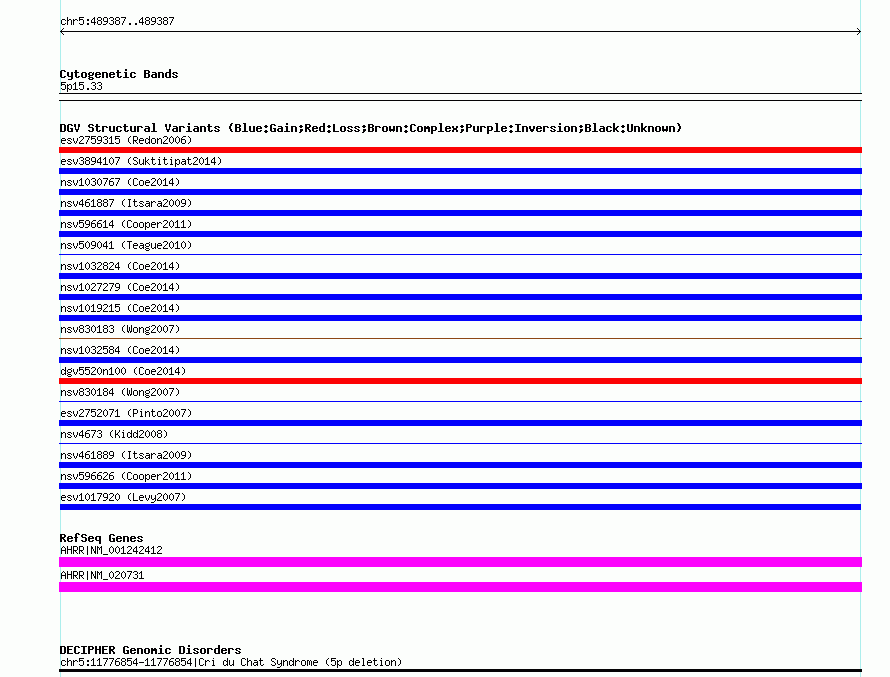Click the chr5:489387..489387 position label

pos(117,21)
